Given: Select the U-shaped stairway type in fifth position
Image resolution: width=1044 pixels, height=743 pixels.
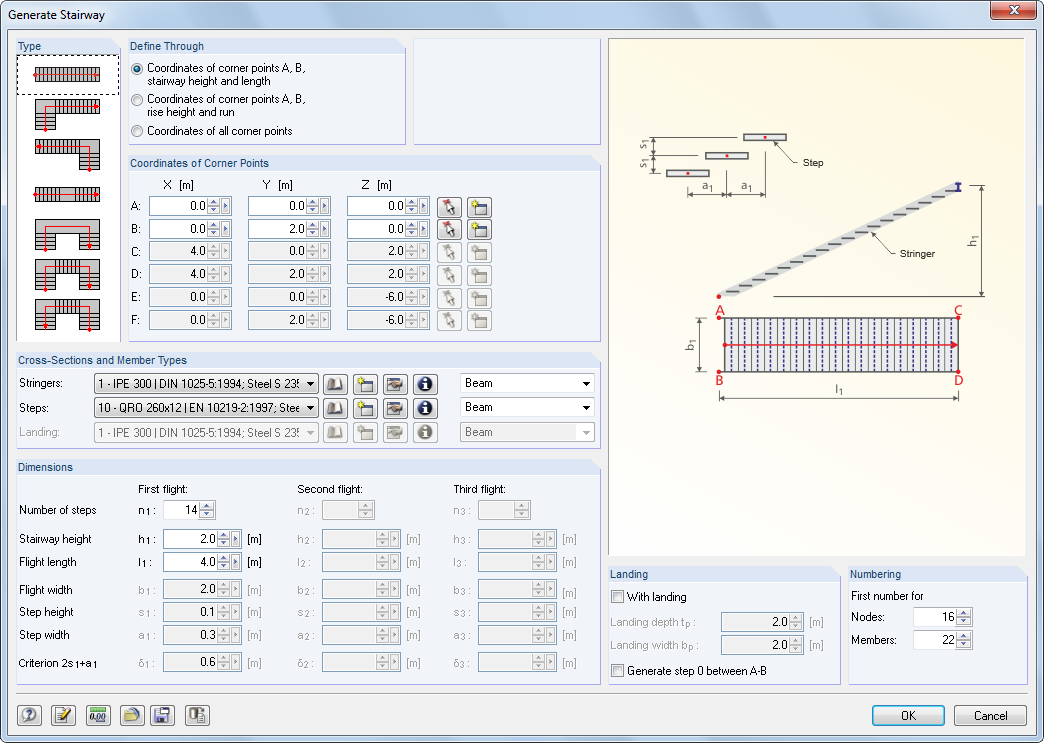Looking at the screenshot, I should [x=67, y=235].
